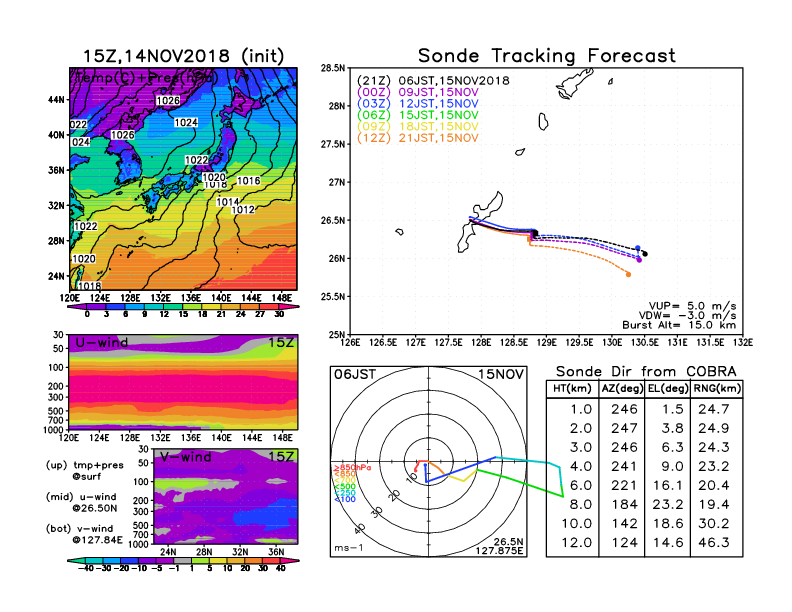This screenshot has width=792, height=612.
Task: Click the AZ(deg) column header
Action: [622, 389]
